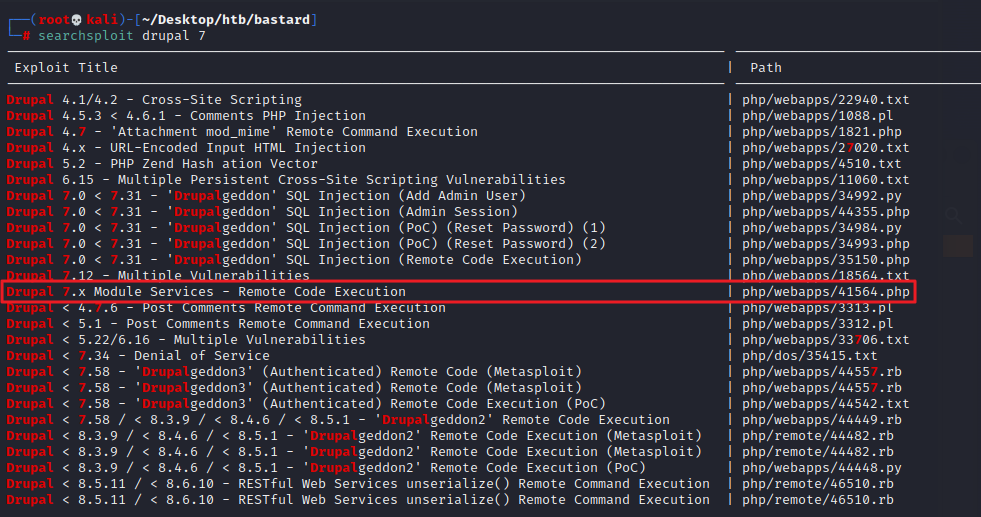981x517 pixels.
Task: Select path php/webapps/44449.rb
Action: click(x=821, y=420)
